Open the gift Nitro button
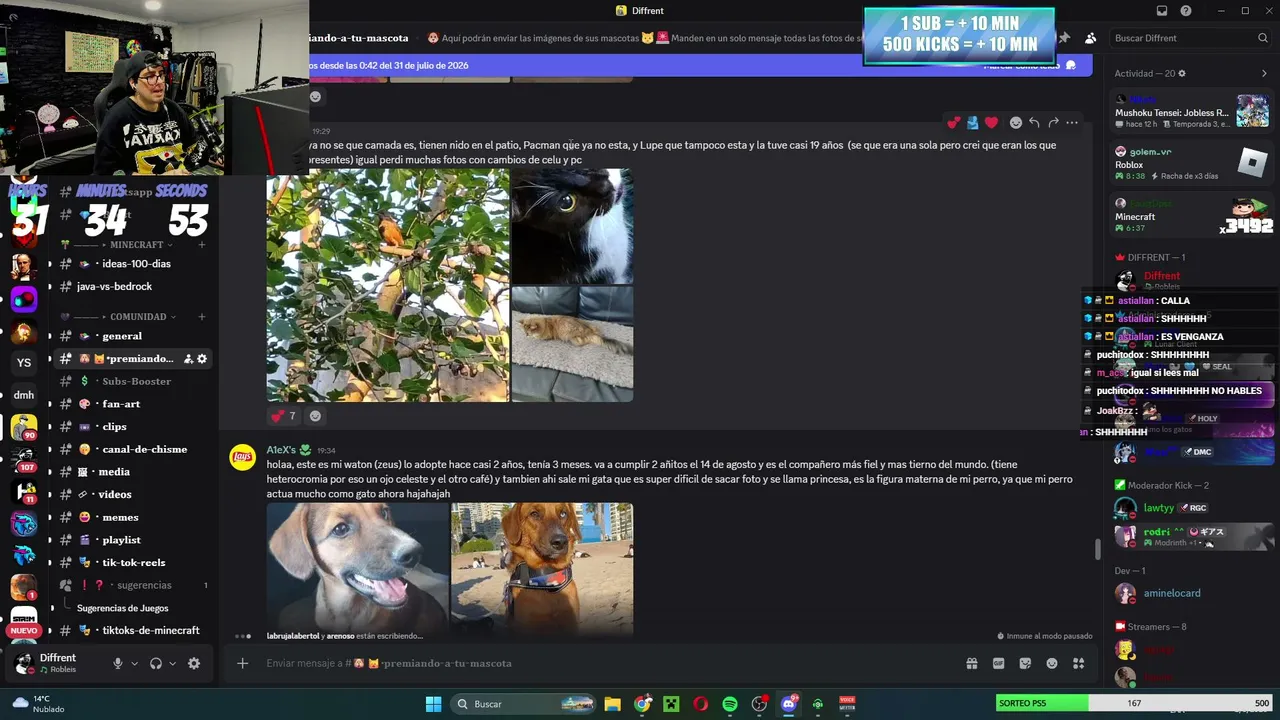 [x=971, y=663]
